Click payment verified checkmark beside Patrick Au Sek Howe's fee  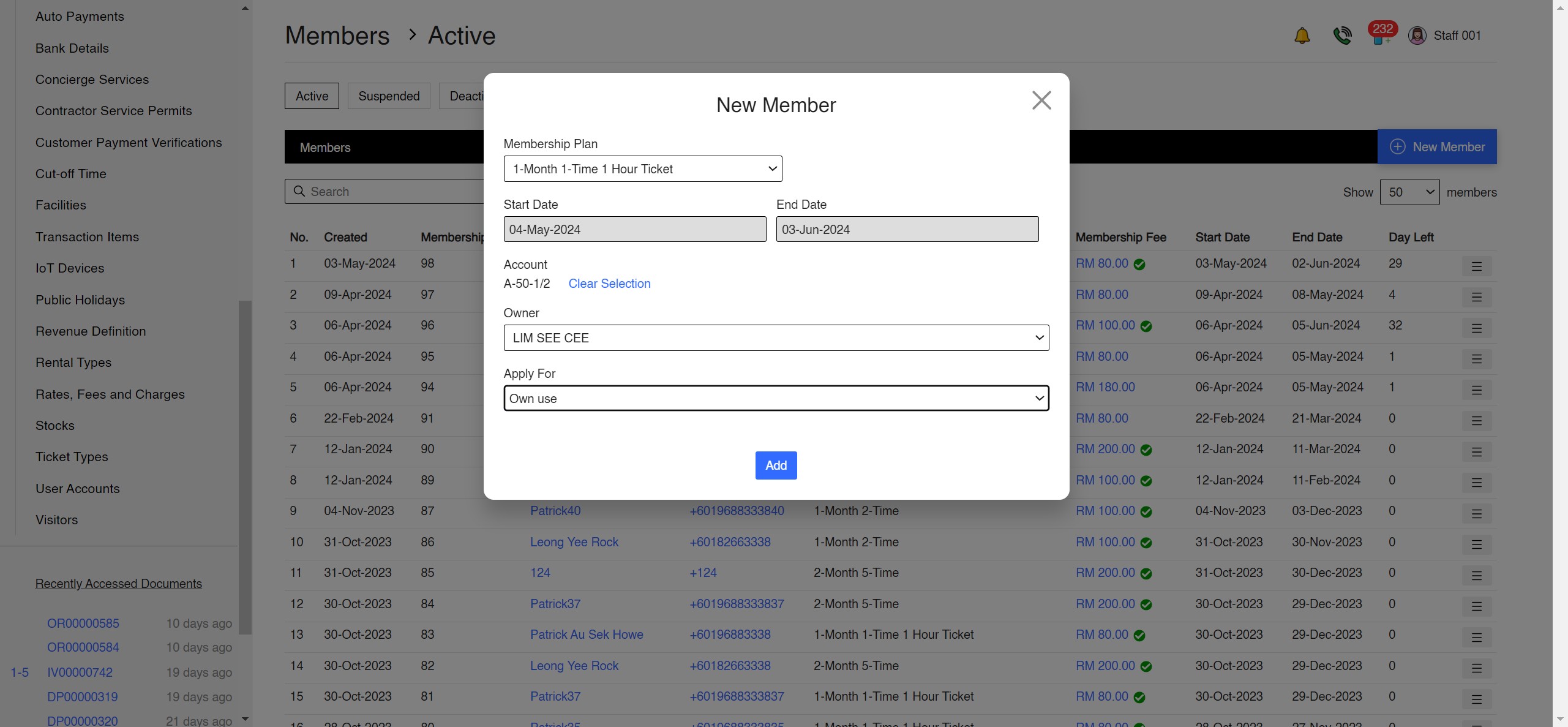(x=1140, y=636)
